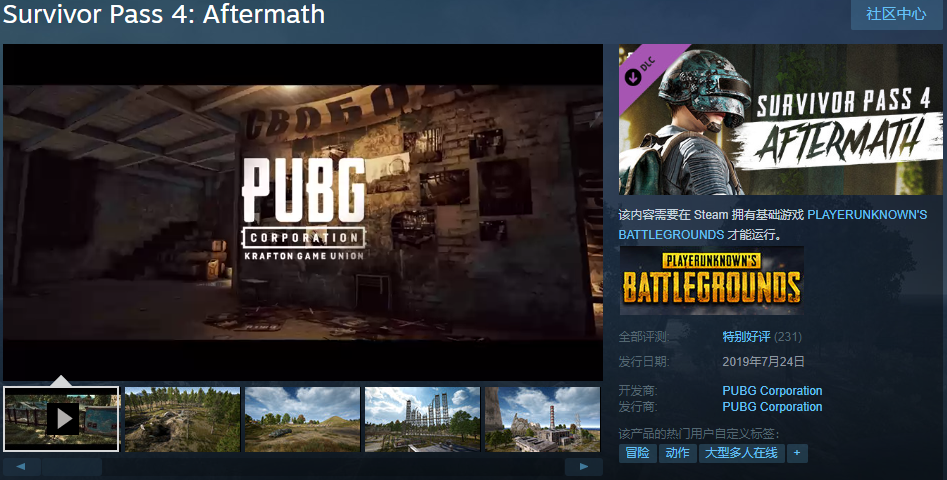Screen dimensions: 947x480
Task: Click the 发行日期 label
Action: pyautogui.click(x=644, y=362)
